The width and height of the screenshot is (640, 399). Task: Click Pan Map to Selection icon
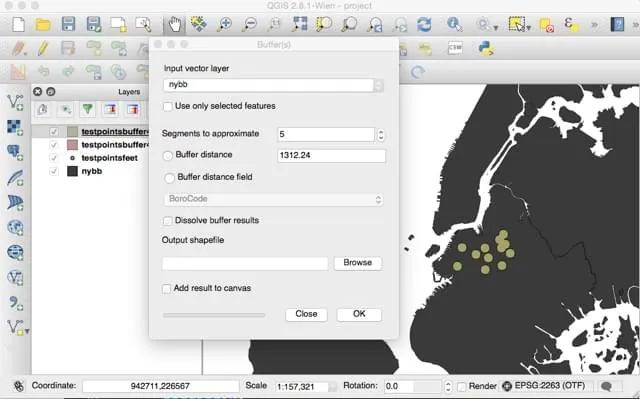pos(199,24)
